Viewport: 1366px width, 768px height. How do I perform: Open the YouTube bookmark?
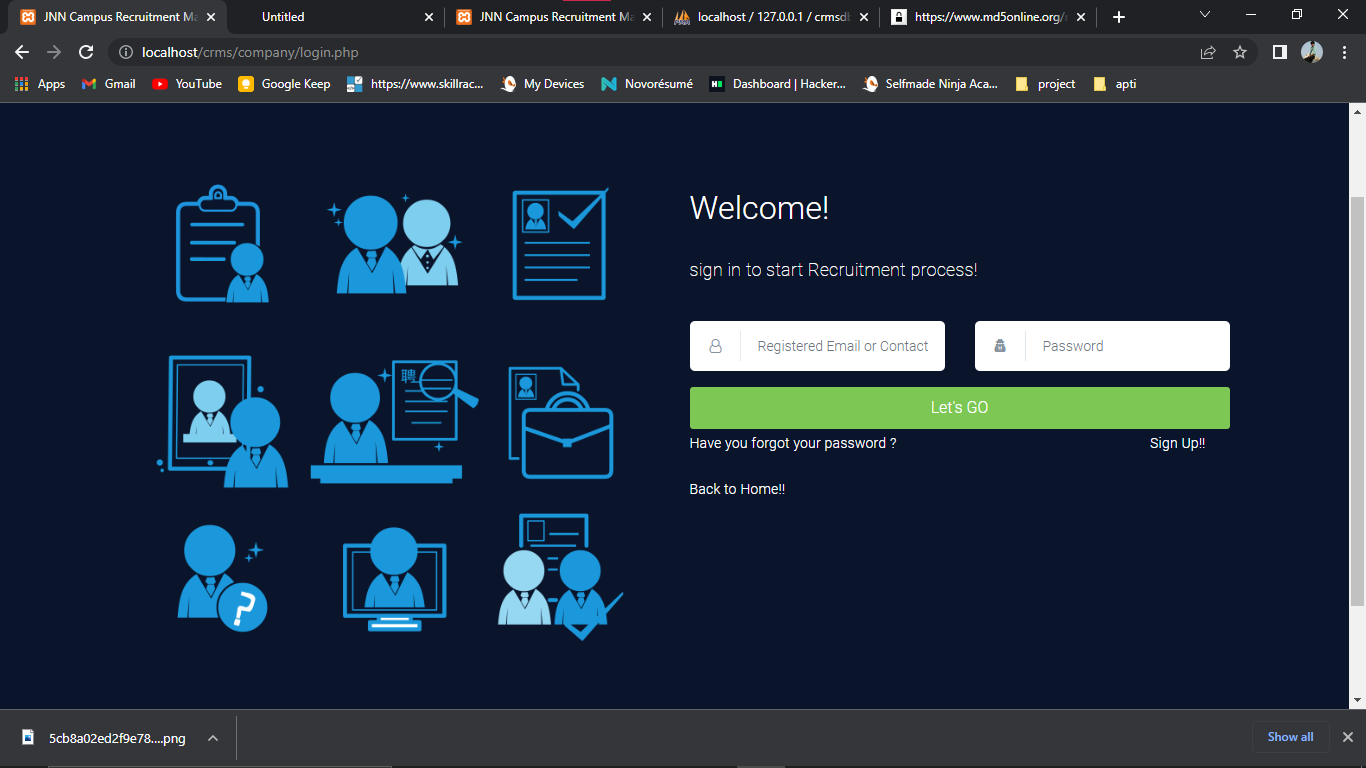point(186,84)
